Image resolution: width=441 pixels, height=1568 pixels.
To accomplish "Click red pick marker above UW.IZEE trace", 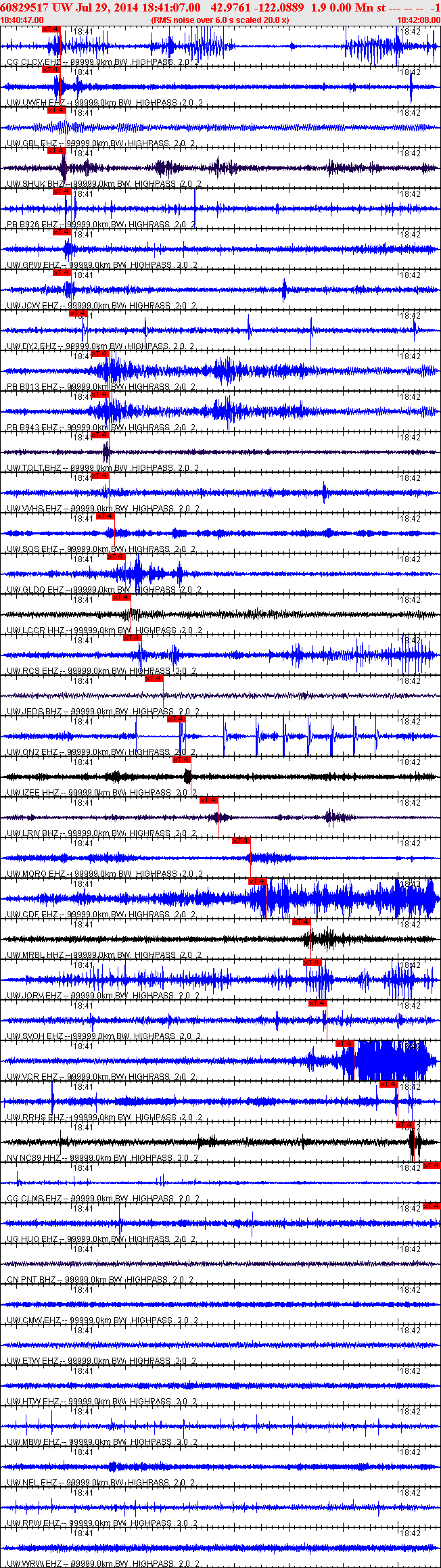I will coord(182,760).
